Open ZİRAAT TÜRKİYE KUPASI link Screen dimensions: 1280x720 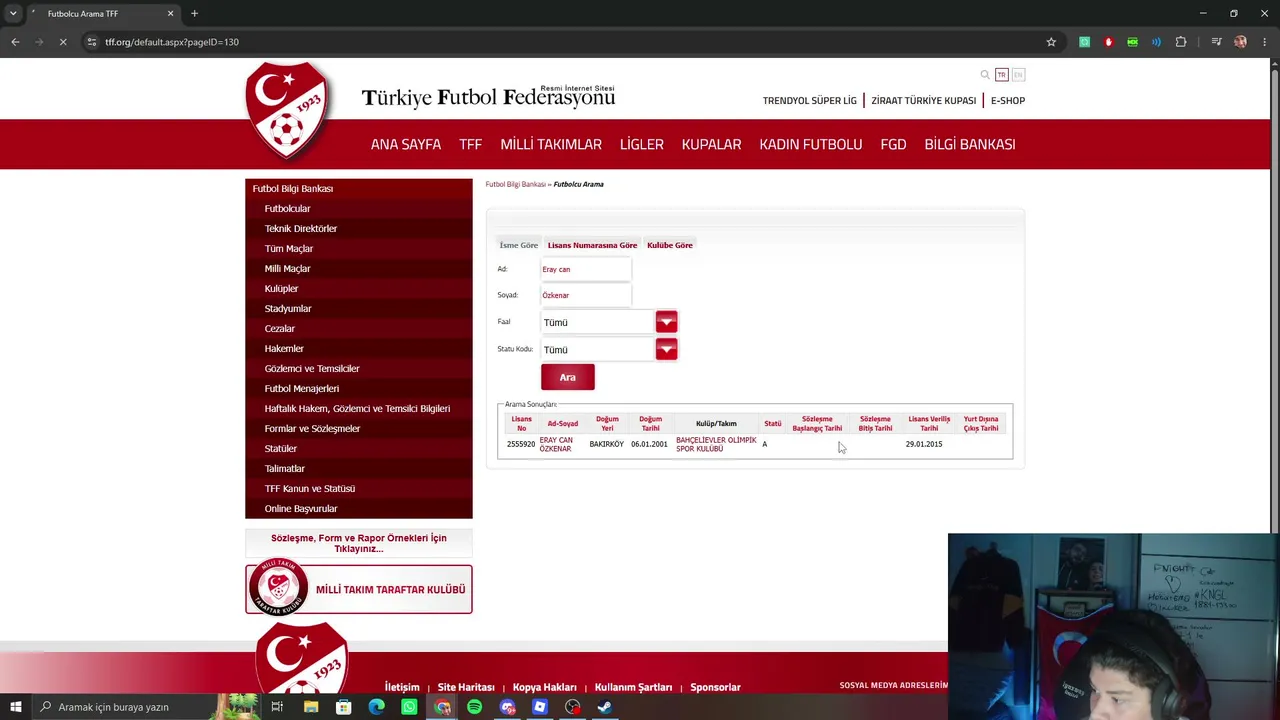pos(924,100)
